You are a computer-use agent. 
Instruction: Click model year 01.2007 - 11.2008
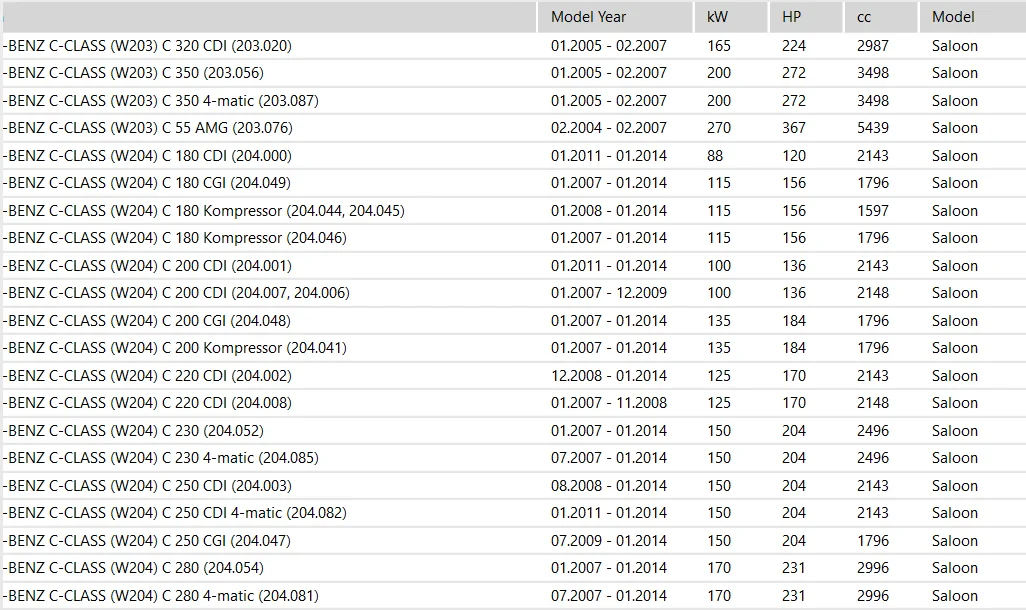(x=609, y=403)
